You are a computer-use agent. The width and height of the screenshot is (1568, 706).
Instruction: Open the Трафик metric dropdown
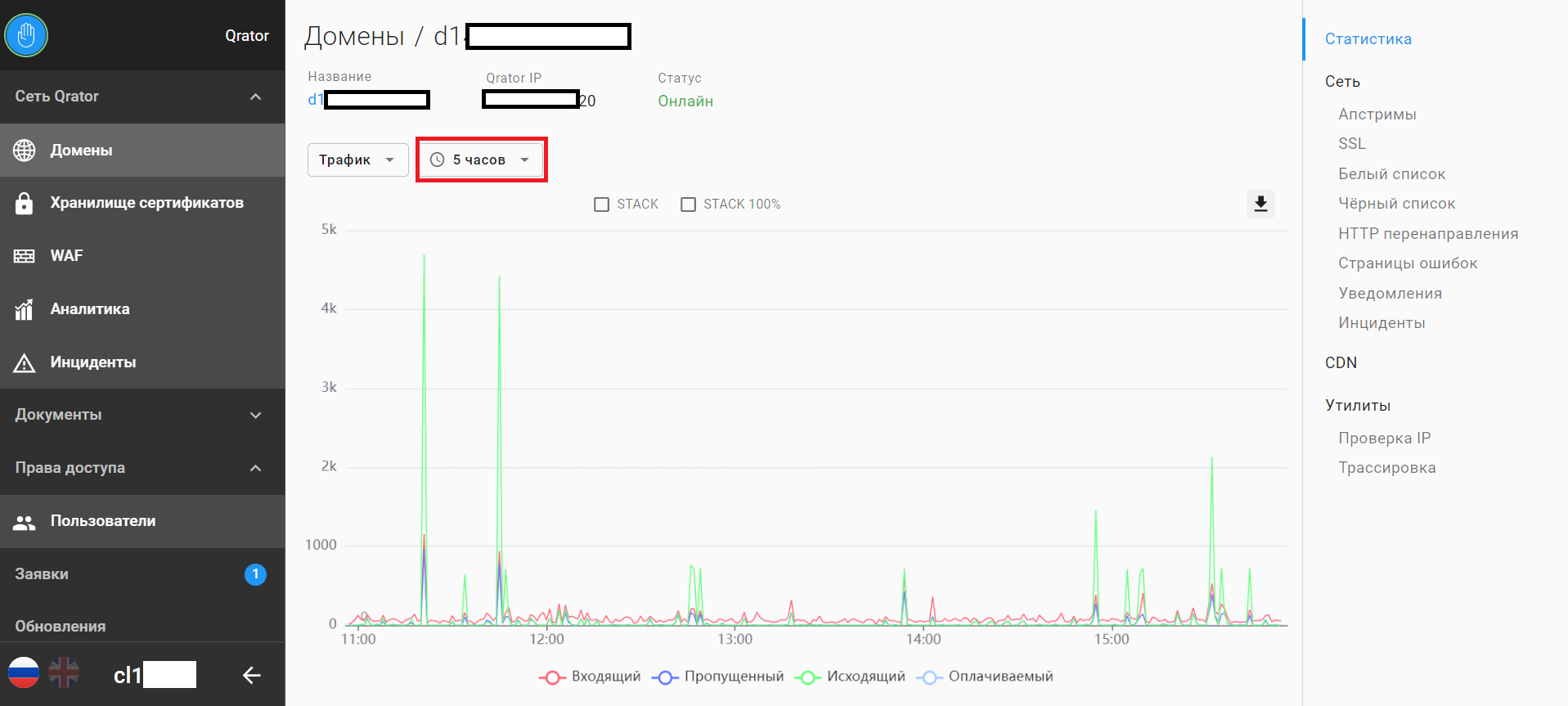coord(357,160)
